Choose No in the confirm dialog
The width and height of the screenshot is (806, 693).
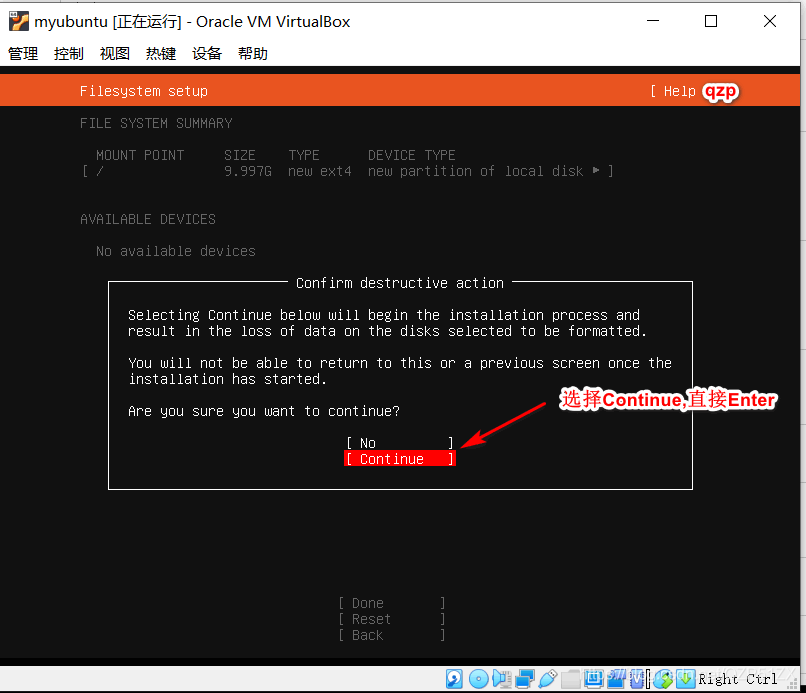(399, 443)
